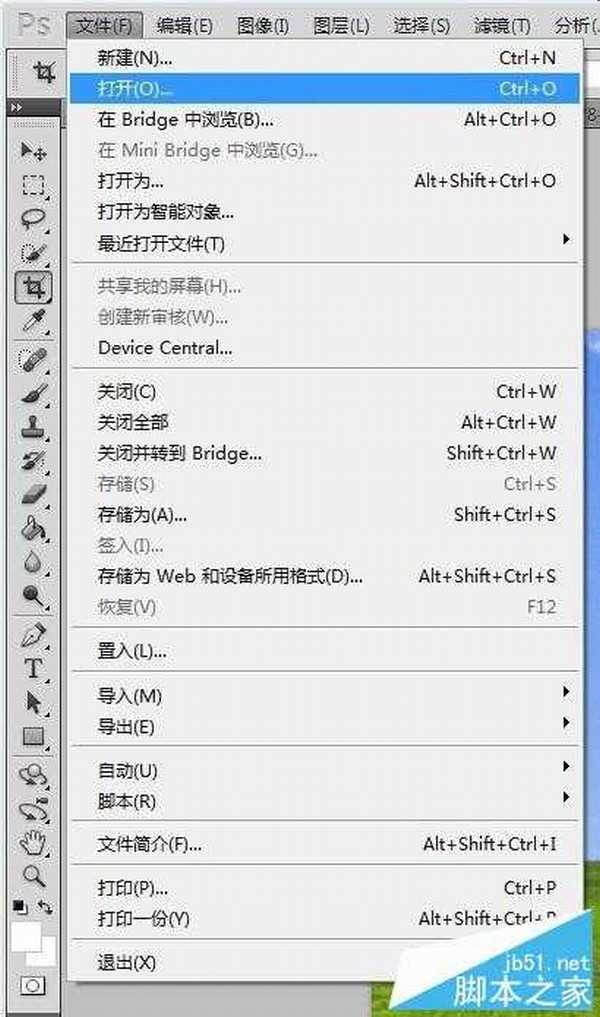This screenshot has height=1017, width=600.
Task: Select the Crop tool
Action: [34, 285]
